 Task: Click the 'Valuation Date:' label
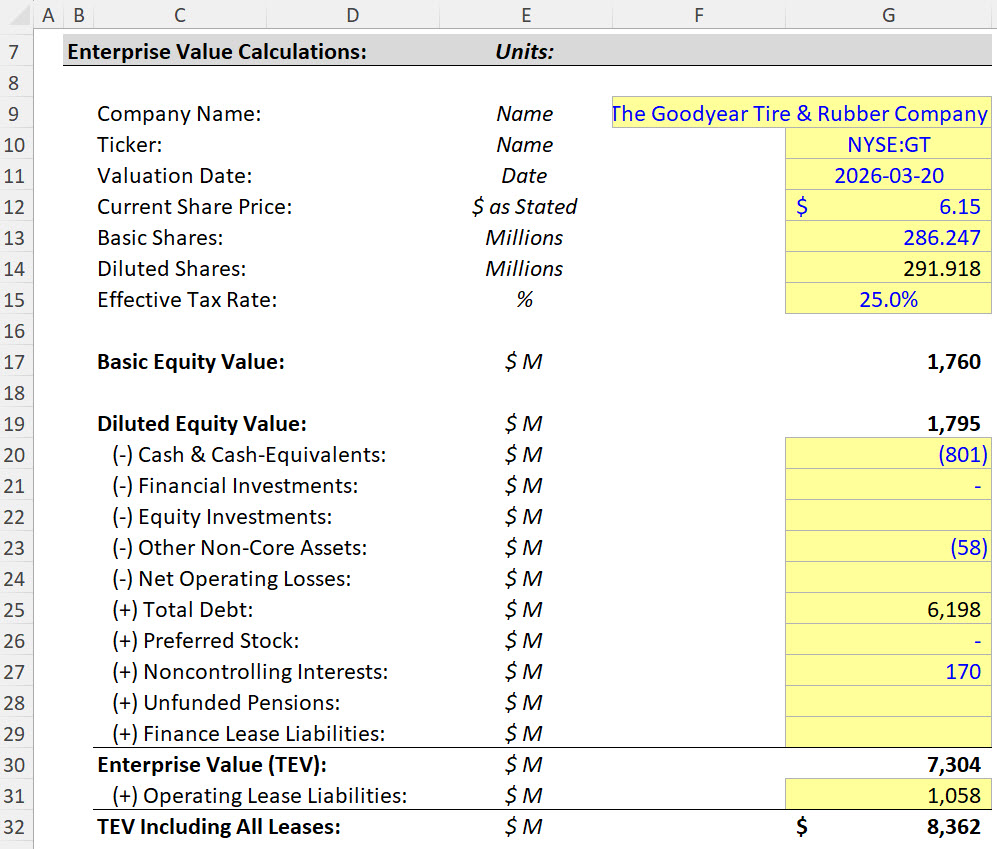174,176
